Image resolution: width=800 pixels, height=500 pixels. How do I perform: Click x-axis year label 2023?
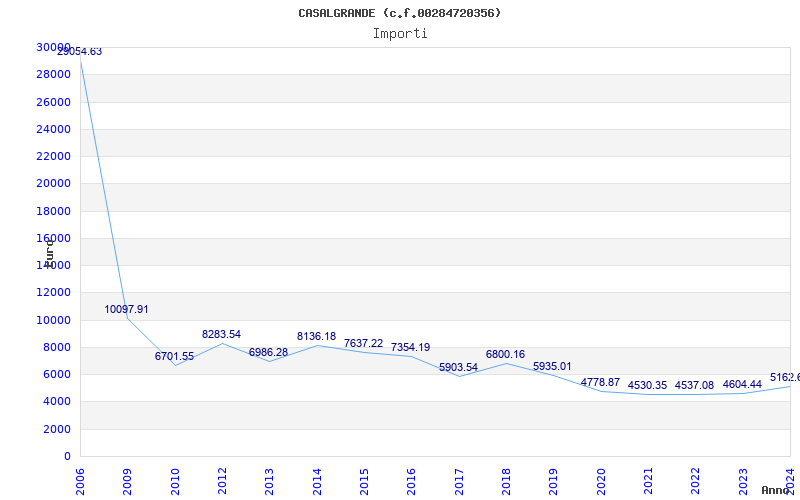coord(742,482)
